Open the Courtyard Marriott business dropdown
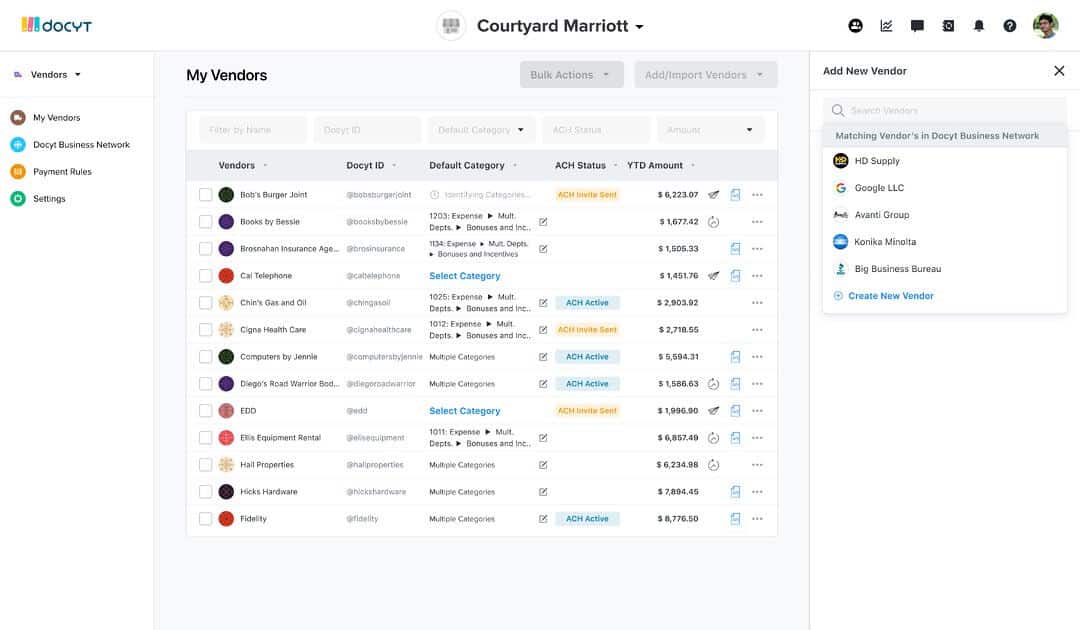1080x630 pixels. click(x=639, y=27)
